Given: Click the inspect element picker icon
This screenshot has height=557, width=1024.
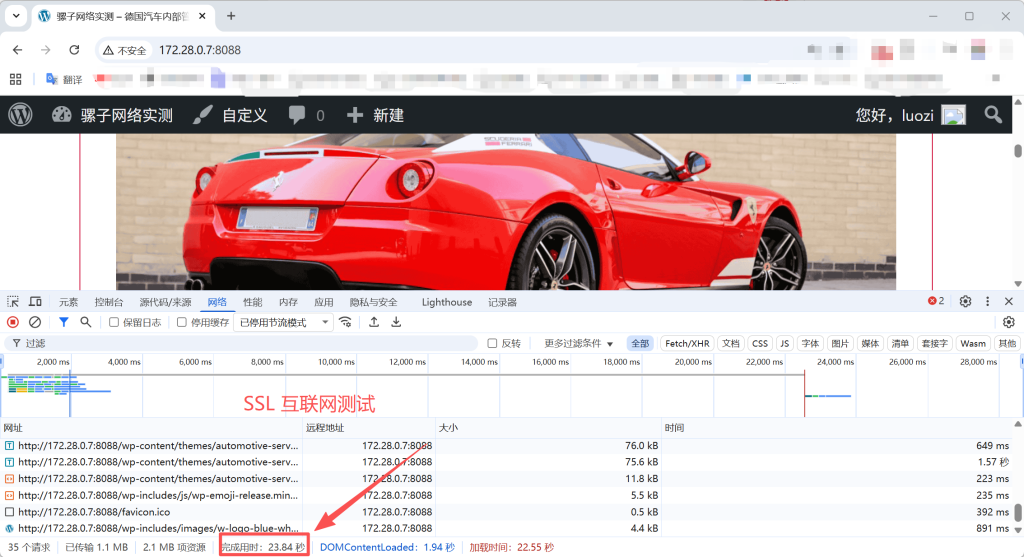Looking at the screenshot, I should (13, 302).
